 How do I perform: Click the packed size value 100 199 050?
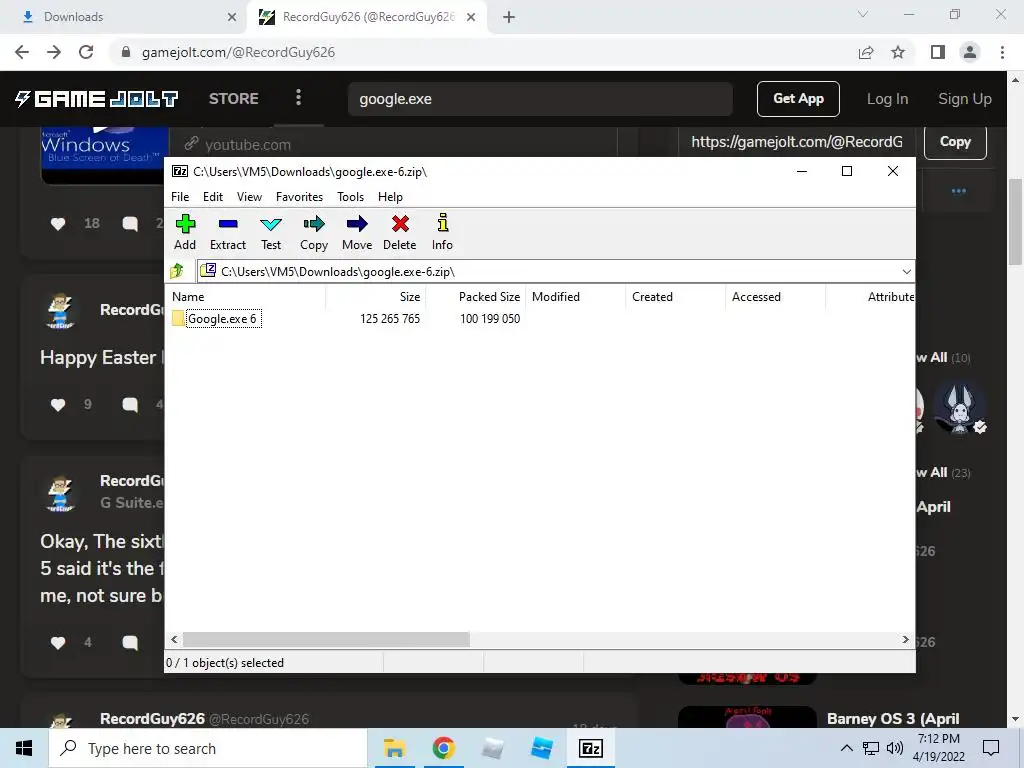[490, 319]
